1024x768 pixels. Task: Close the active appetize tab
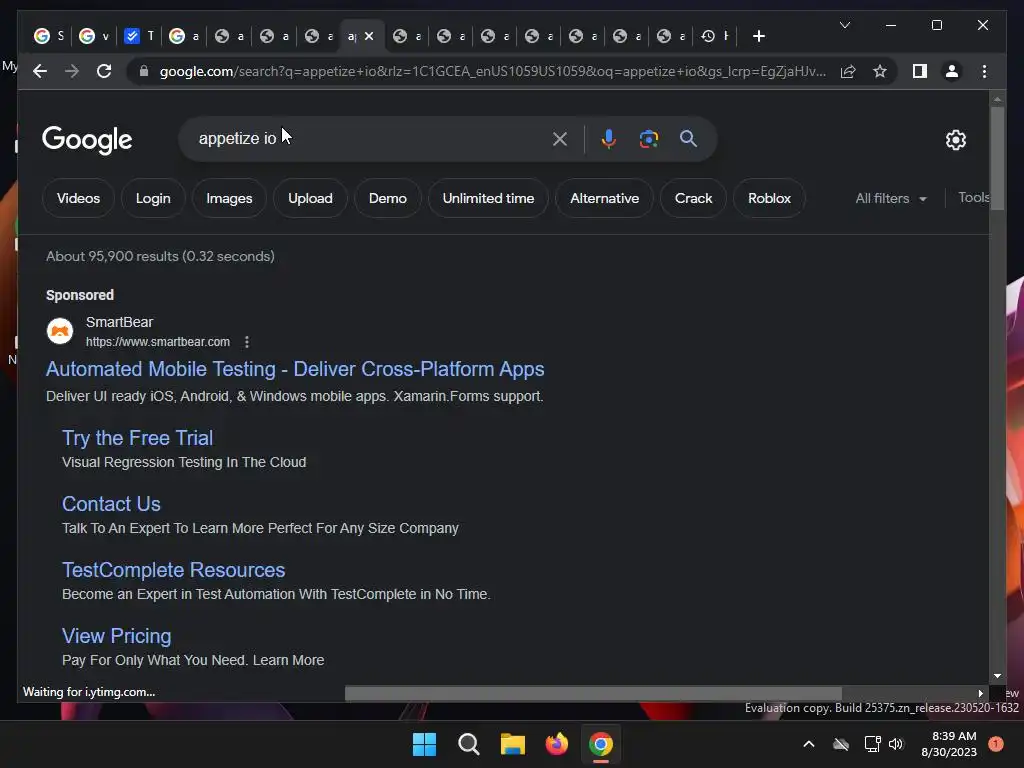click(369, 36)
